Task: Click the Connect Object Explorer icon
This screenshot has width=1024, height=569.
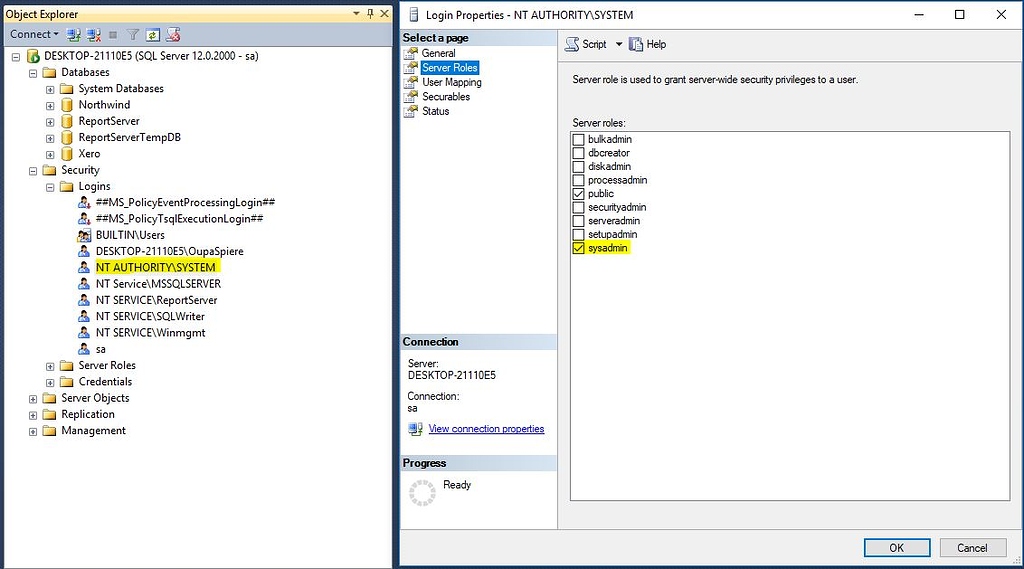Action: click(74, 34)
